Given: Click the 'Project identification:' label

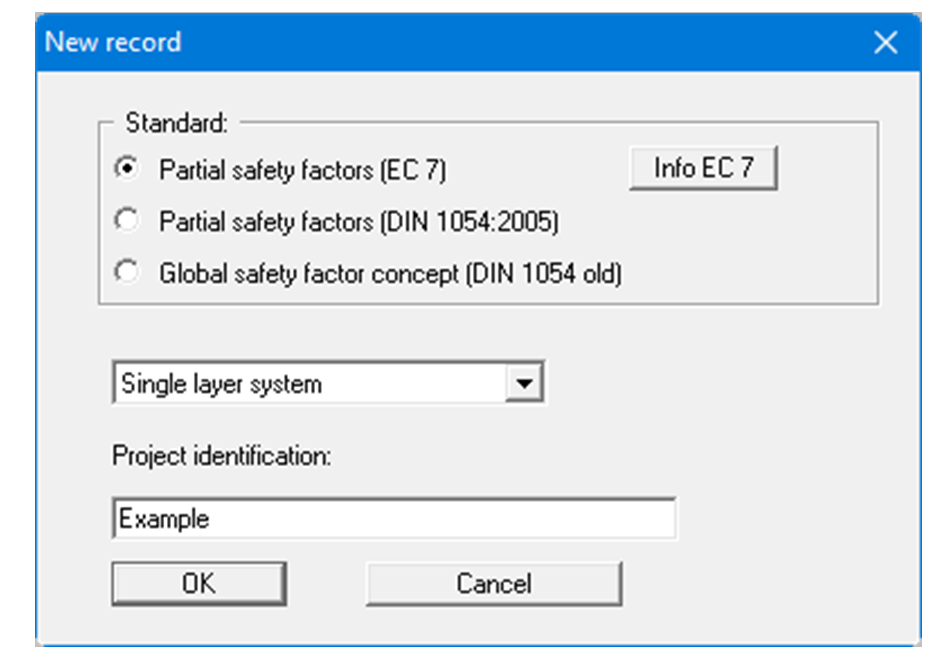Looking at the screenshot, I should click(x=221, y=456).
